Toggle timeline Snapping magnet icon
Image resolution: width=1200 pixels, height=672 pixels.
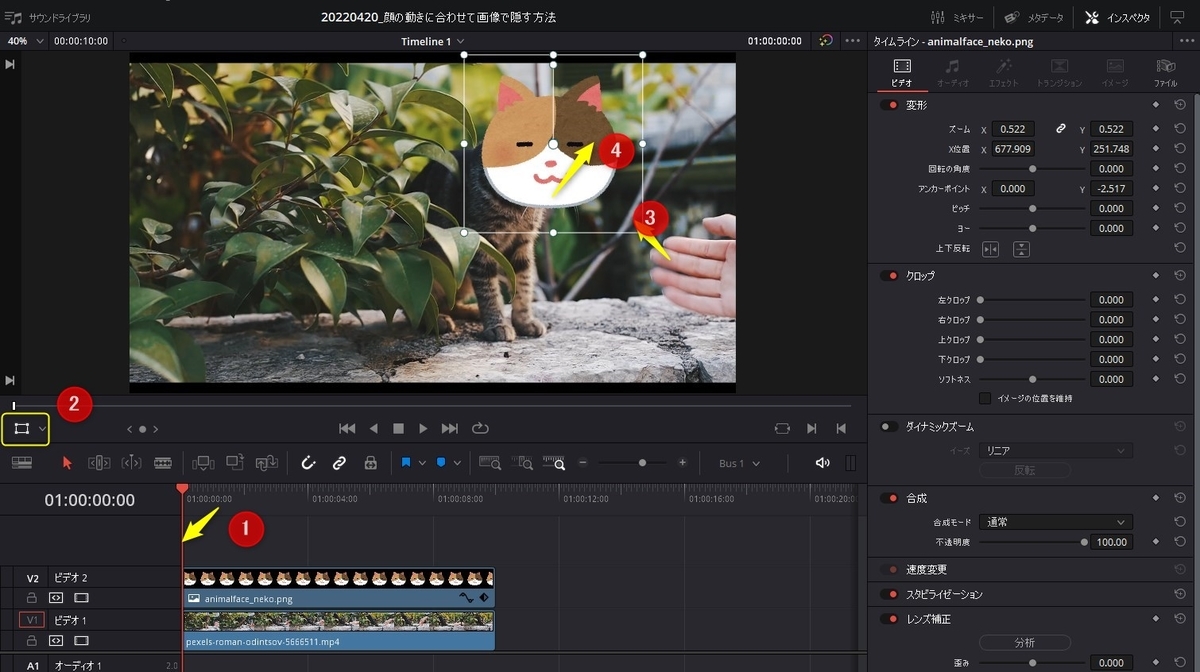point(309,463)
